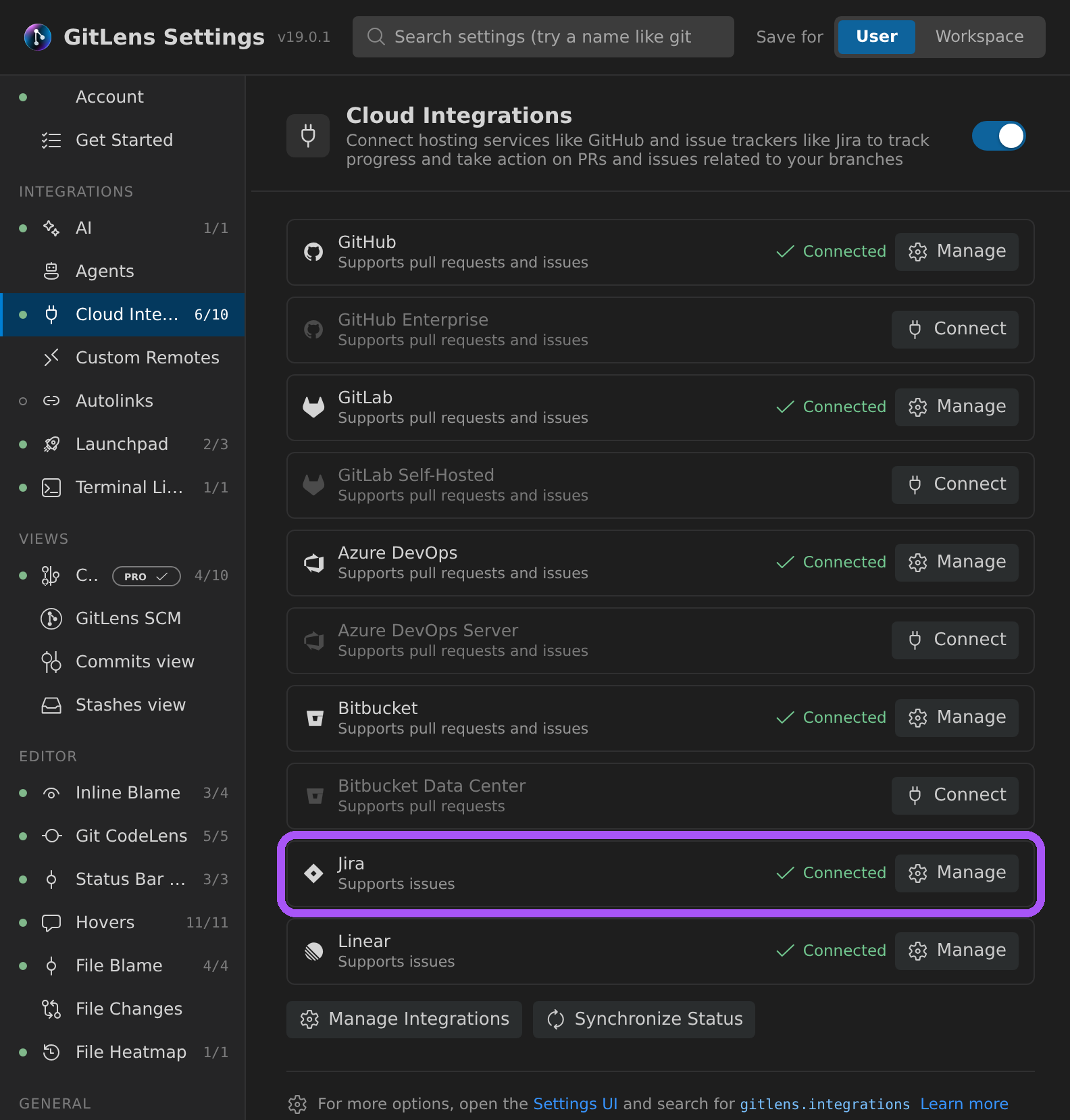Click the Hovers 11/11 count

[207, 923]
